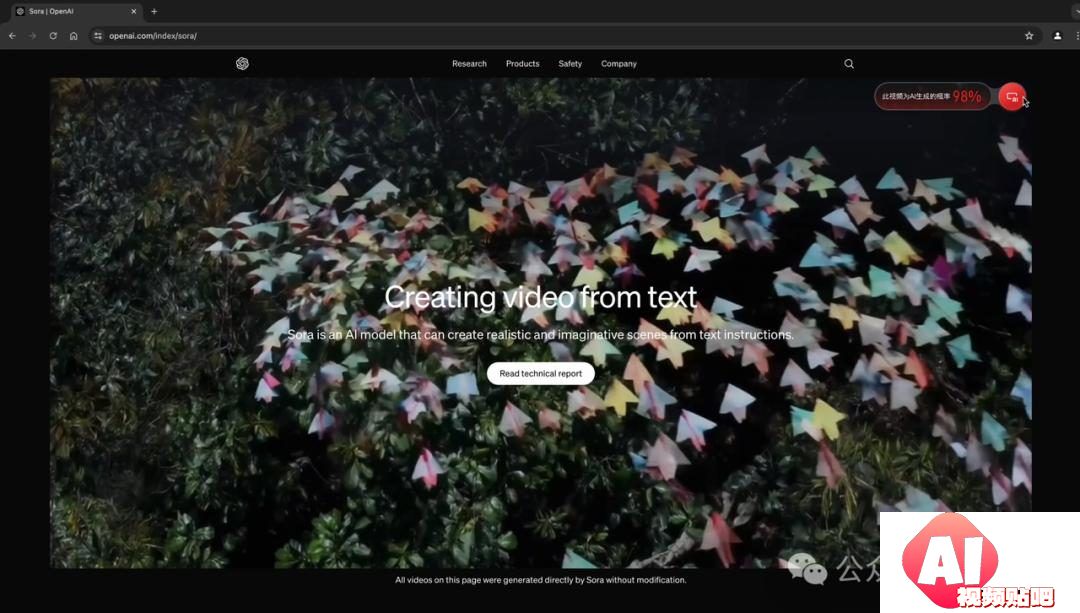Click the browser forward arrow
The image size is (1080, 613).
tap(32, 36)
